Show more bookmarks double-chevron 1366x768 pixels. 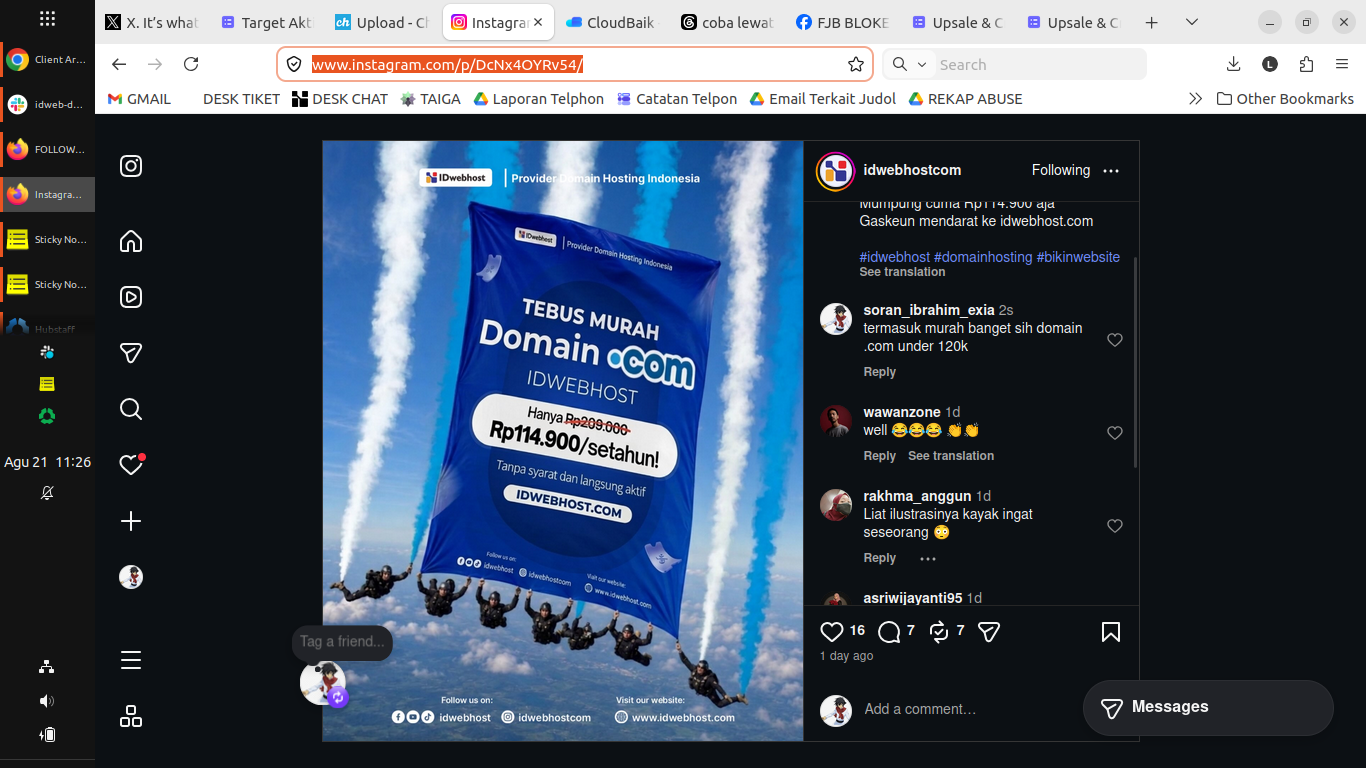coord(1195,99)
